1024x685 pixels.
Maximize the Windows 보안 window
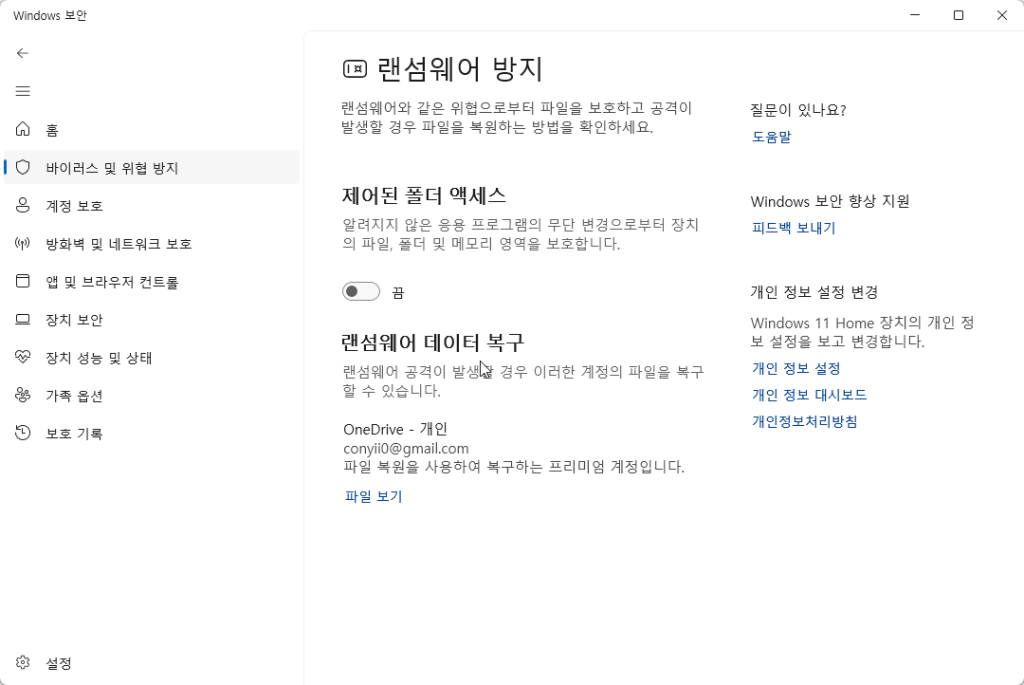[958, 15]
